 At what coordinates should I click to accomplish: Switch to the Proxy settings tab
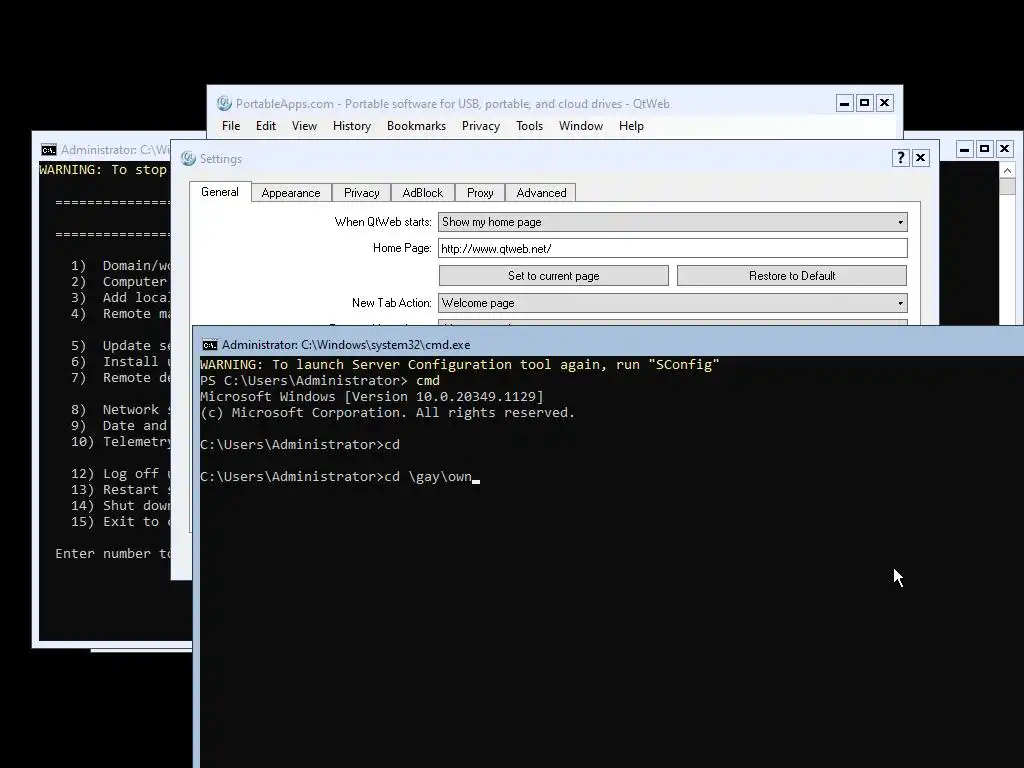(480, 193)
